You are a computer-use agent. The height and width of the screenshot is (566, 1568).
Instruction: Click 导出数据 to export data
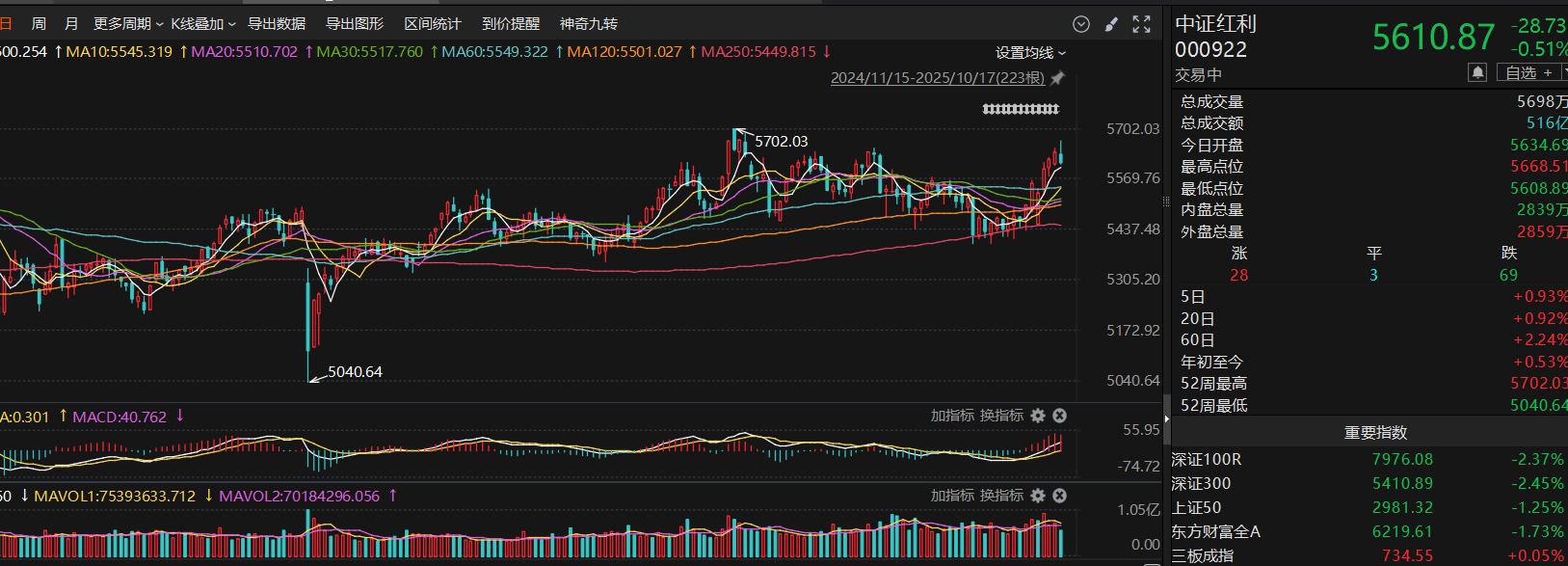coord(277,24)
